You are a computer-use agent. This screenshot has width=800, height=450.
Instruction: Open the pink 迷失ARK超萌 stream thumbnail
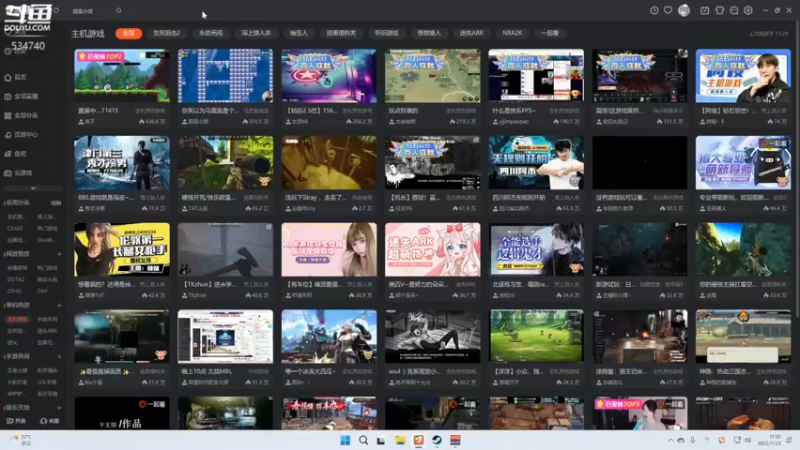coord(433,249)
